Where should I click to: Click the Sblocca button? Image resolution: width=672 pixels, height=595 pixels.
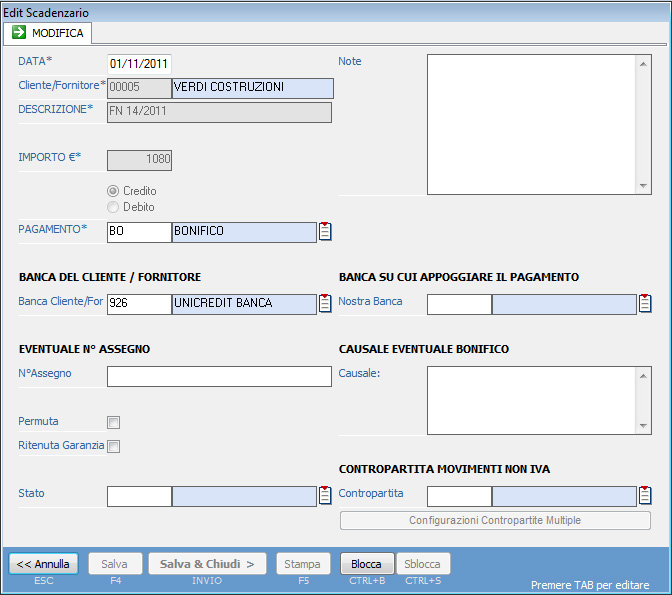click(x=422, y=564)
